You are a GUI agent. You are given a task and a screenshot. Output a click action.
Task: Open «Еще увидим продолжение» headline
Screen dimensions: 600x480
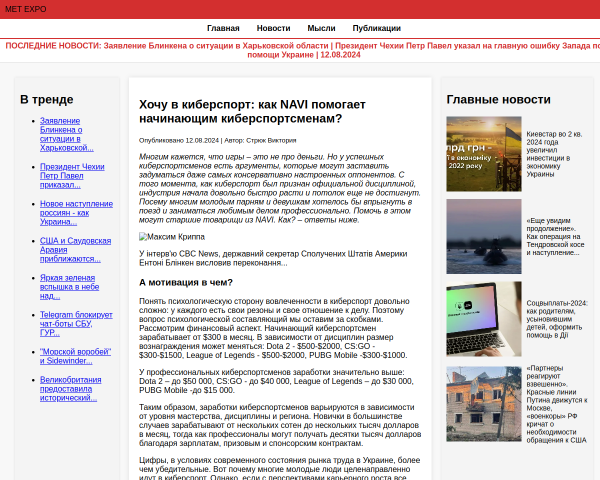click(x=555, y=237)
